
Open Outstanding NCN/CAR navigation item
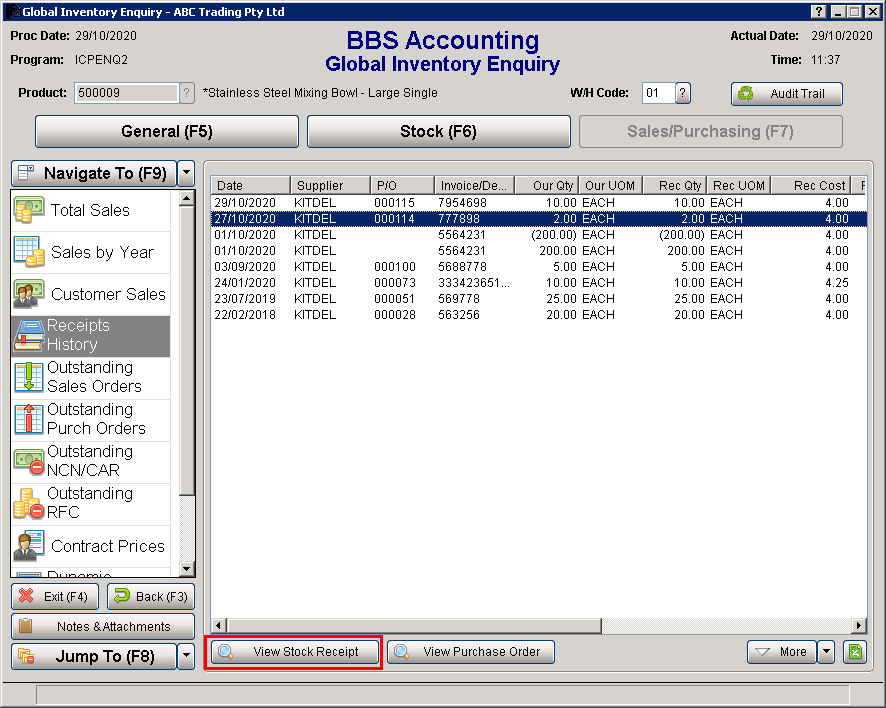click(x=90, y=461)
